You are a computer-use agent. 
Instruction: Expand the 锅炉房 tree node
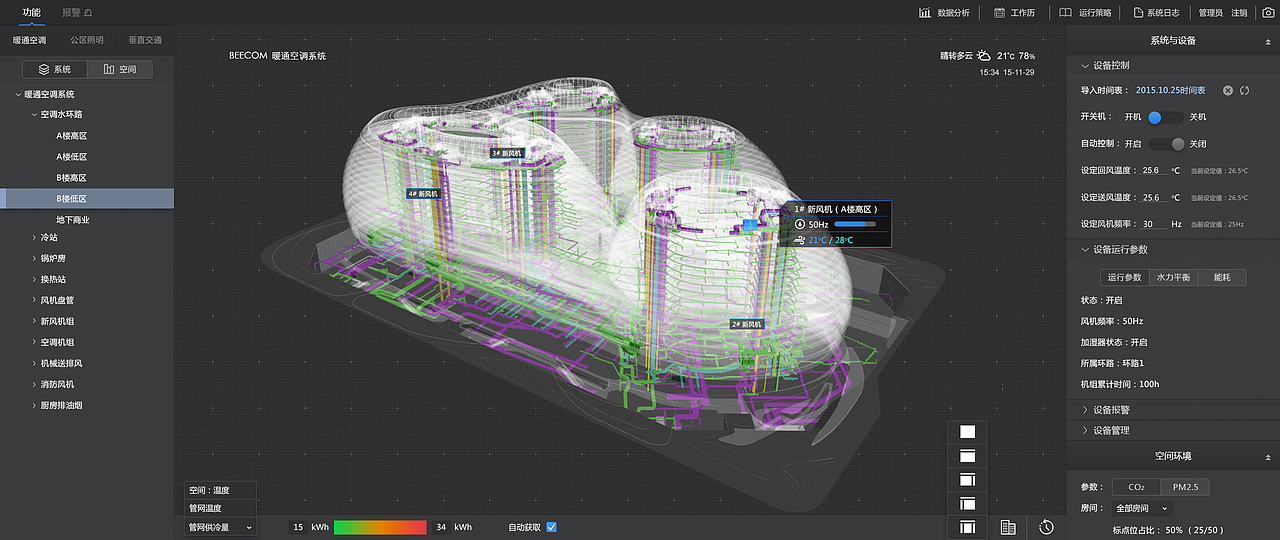[x=35, y=258]
